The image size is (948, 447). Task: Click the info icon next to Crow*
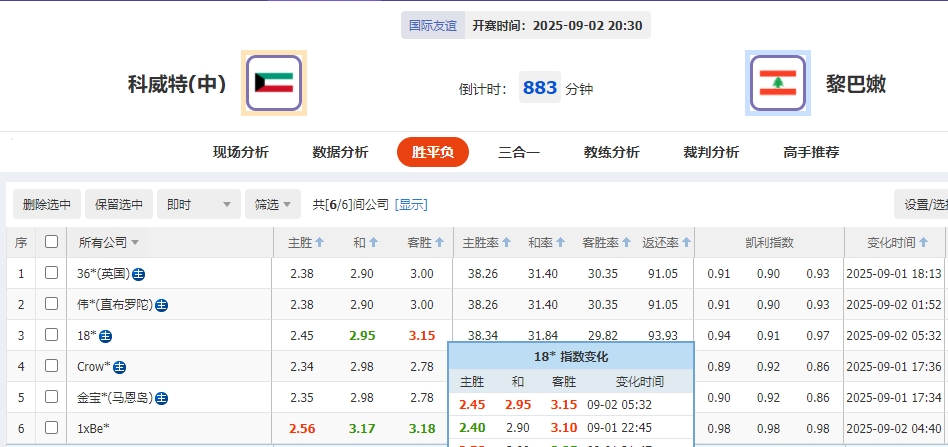(119, 367)
